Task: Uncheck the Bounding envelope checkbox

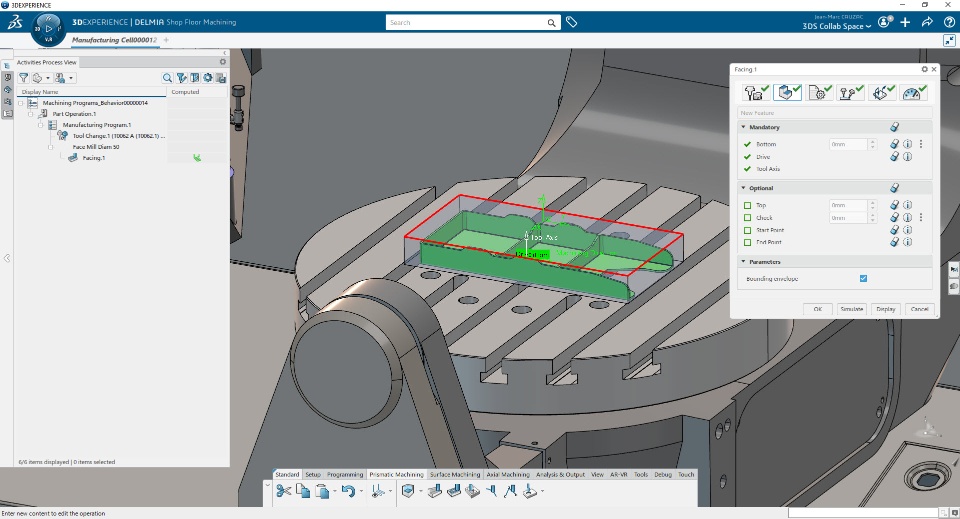Action: (863, 278)
